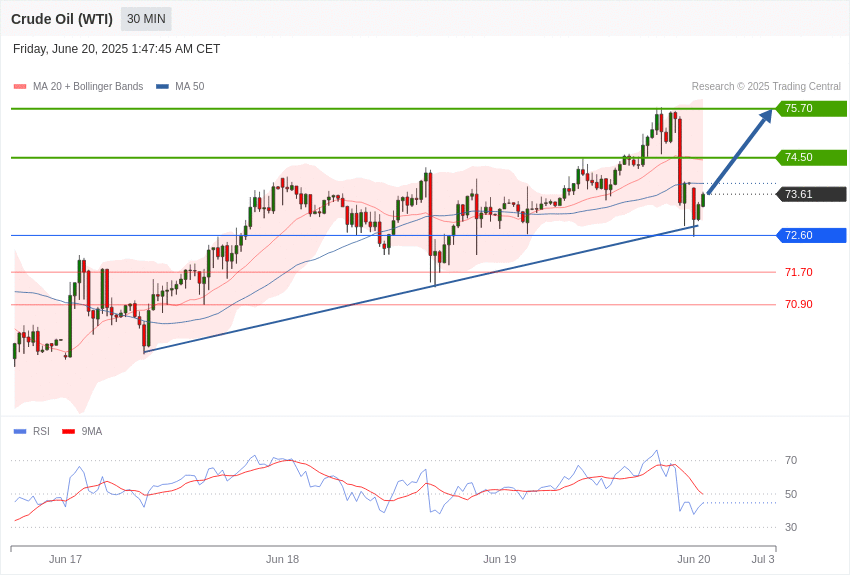Click the RSI 30 axis value

(791, 527)
